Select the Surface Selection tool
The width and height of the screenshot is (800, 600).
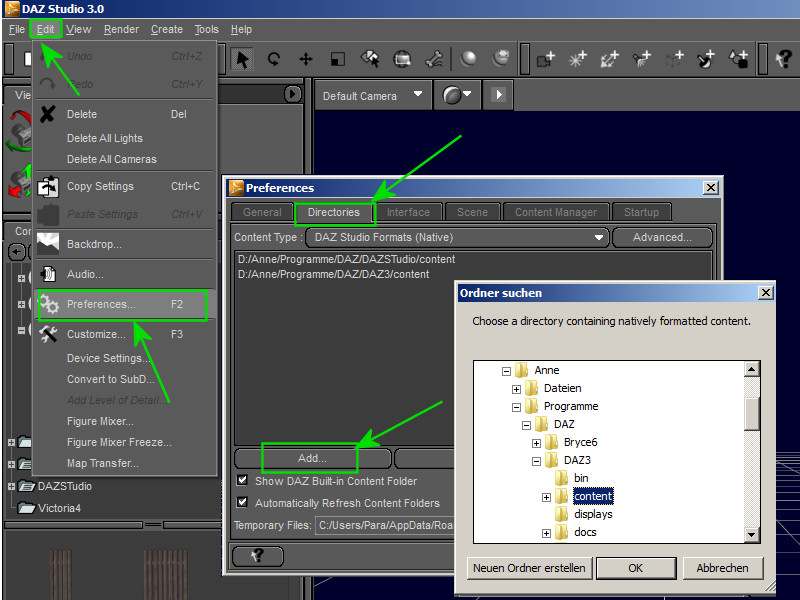(369, 59)
